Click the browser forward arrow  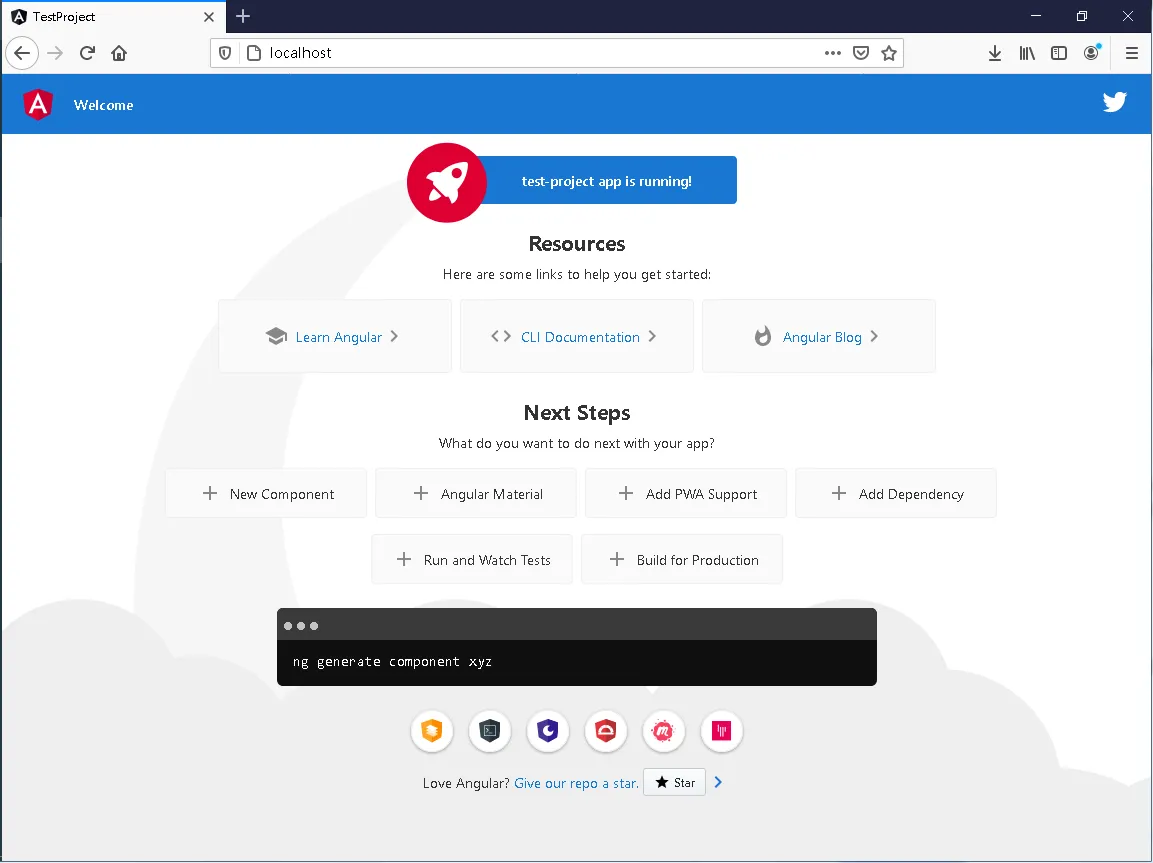pyautogui.click(x=55, y=53)
